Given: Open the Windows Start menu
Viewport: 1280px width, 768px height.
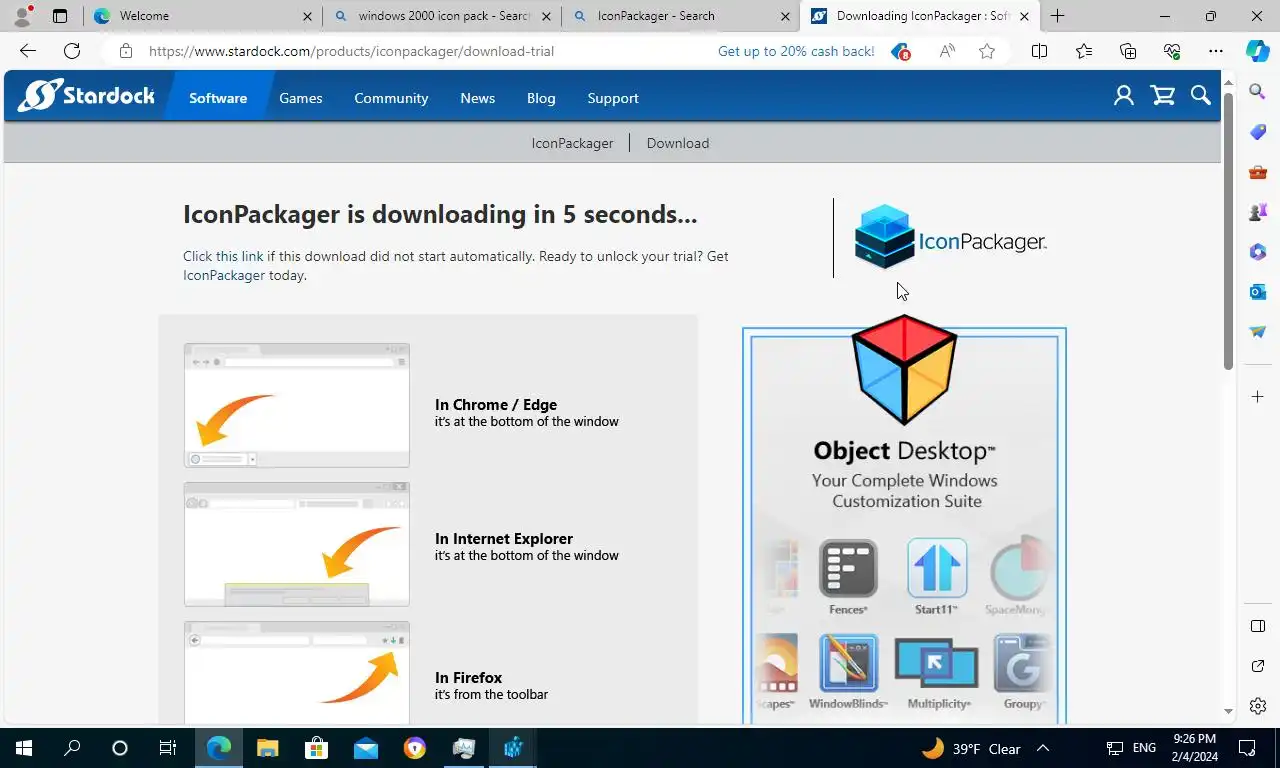Looking at the screenshot, I should click(x=24, y=748).
